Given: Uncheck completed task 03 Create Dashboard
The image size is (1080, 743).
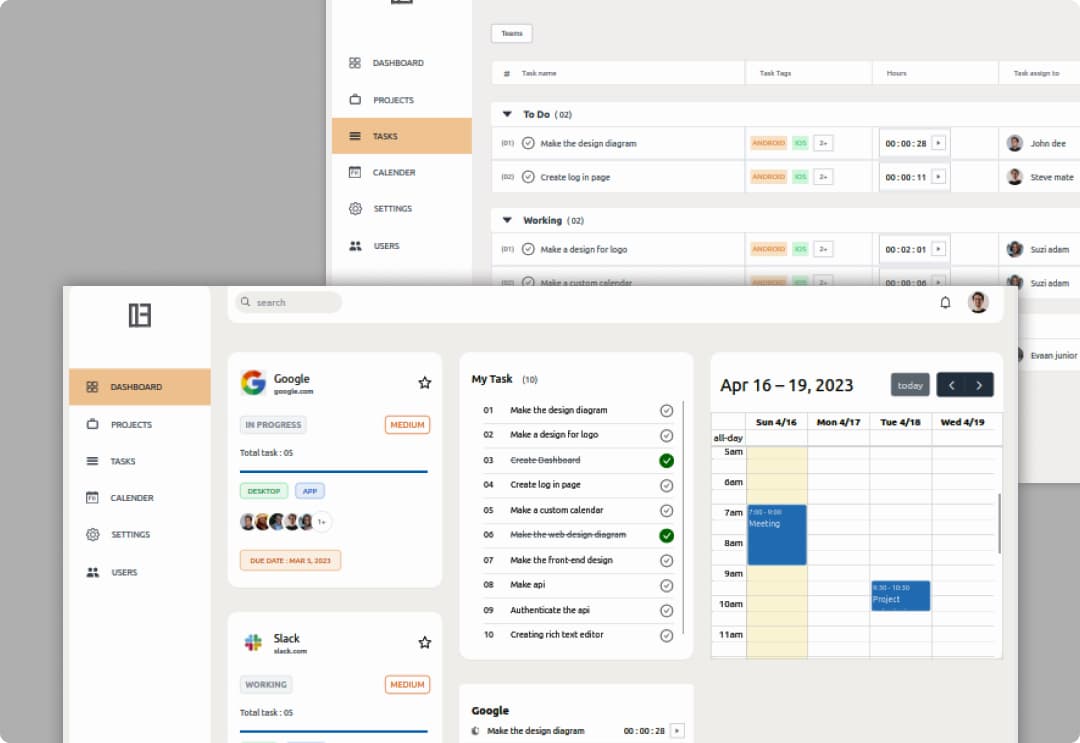Looking at the screenshot, I should pyautogui.click(x=666, y=461).
